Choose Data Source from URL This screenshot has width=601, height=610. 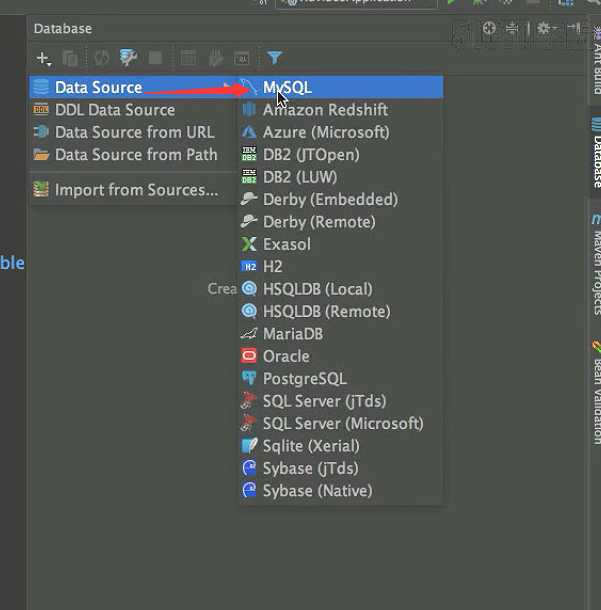[133, 132]
